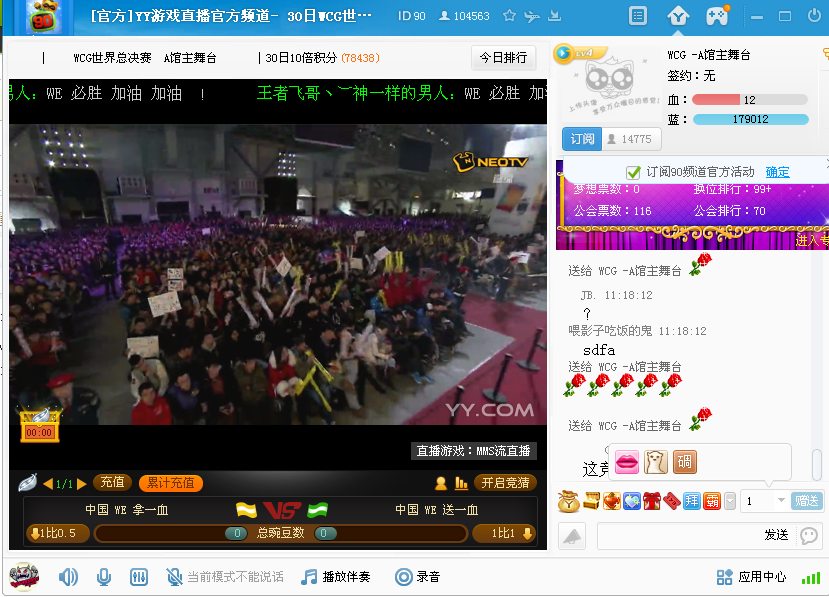
Task: Select the pink lips gift icon
Action: point(627,462)
